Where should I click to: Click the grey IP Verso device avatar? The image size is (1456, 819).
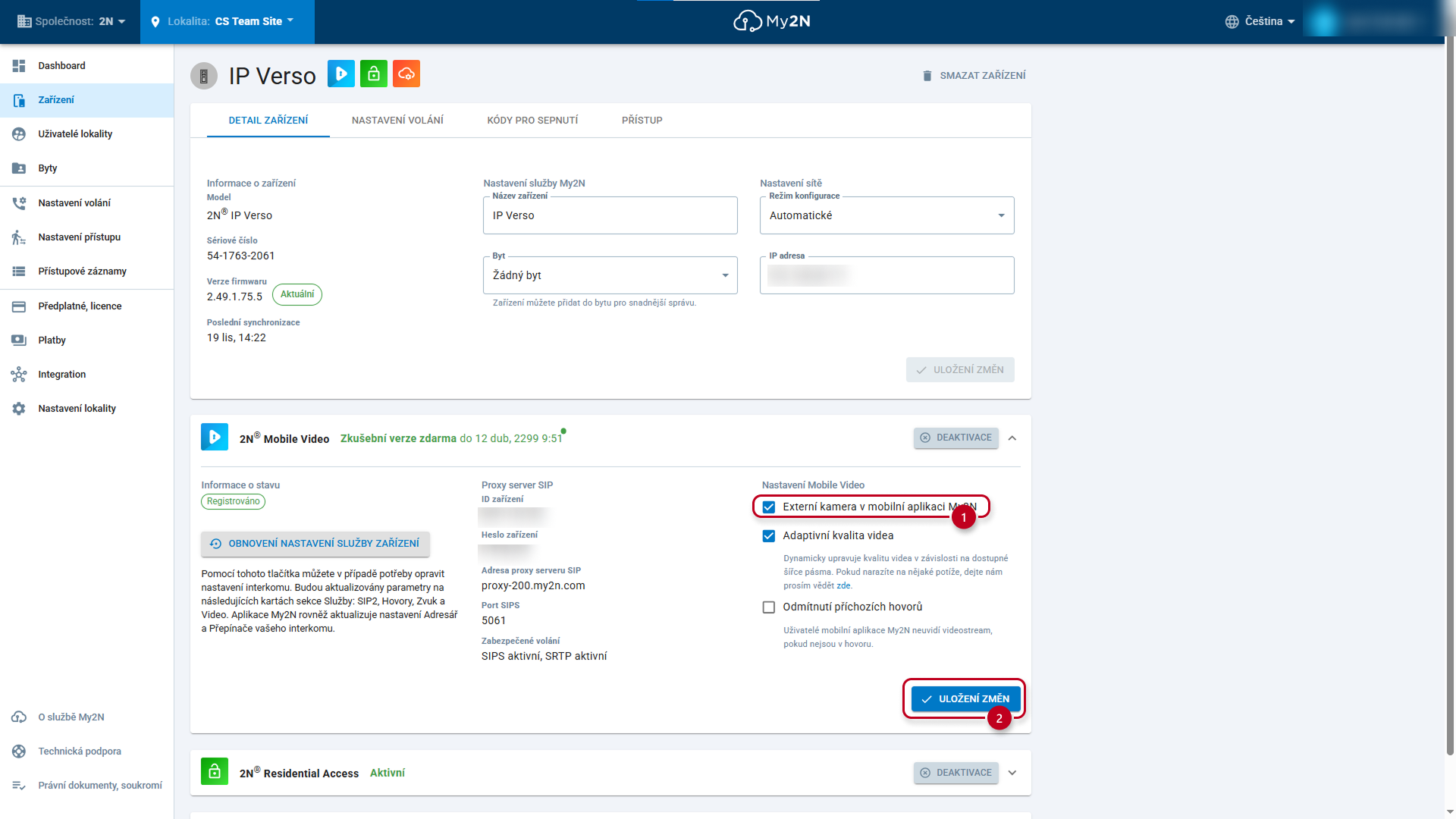(204, 76)
